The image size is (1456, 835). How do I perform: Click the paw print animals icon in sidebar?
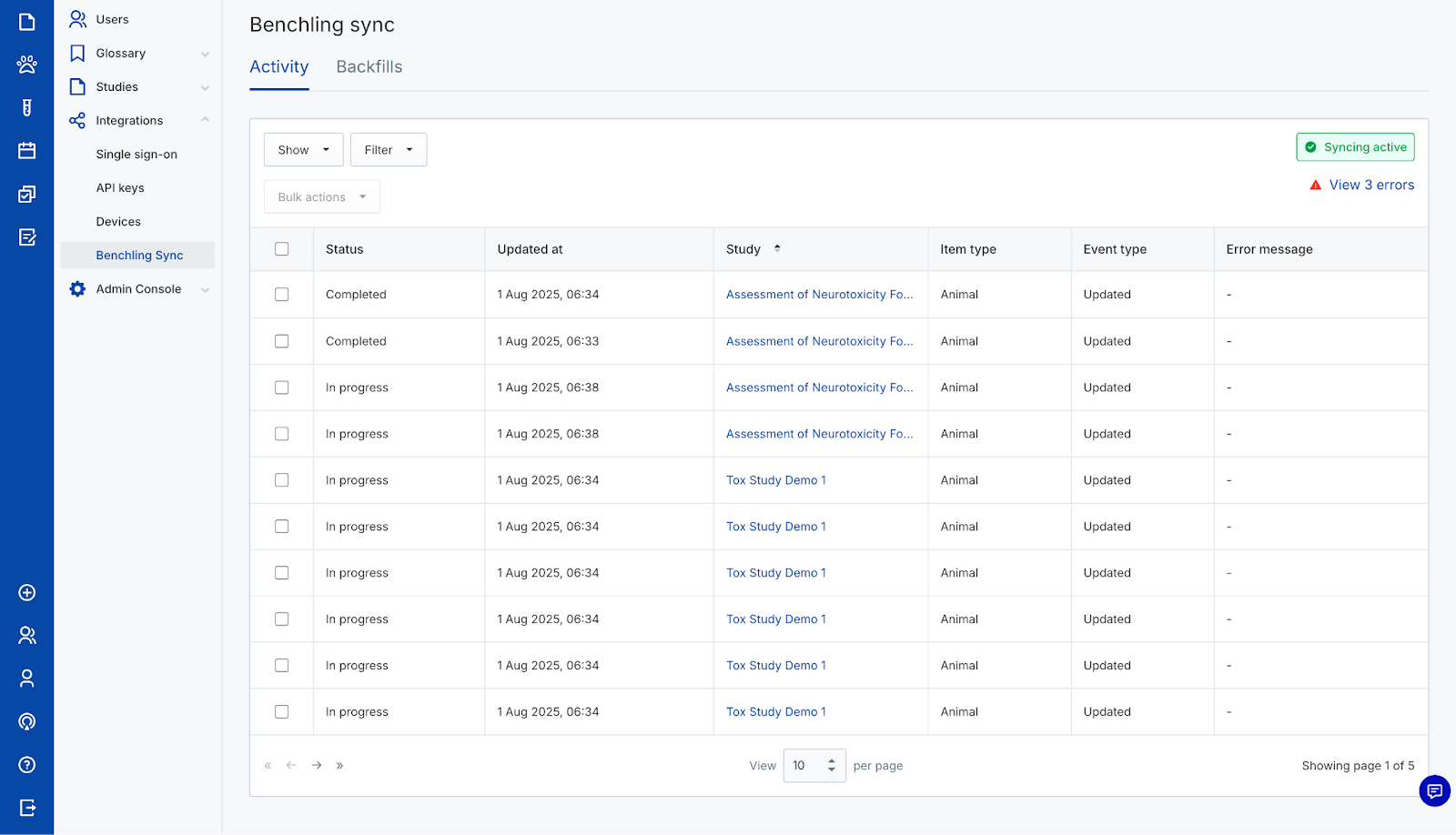click(26, 65)
